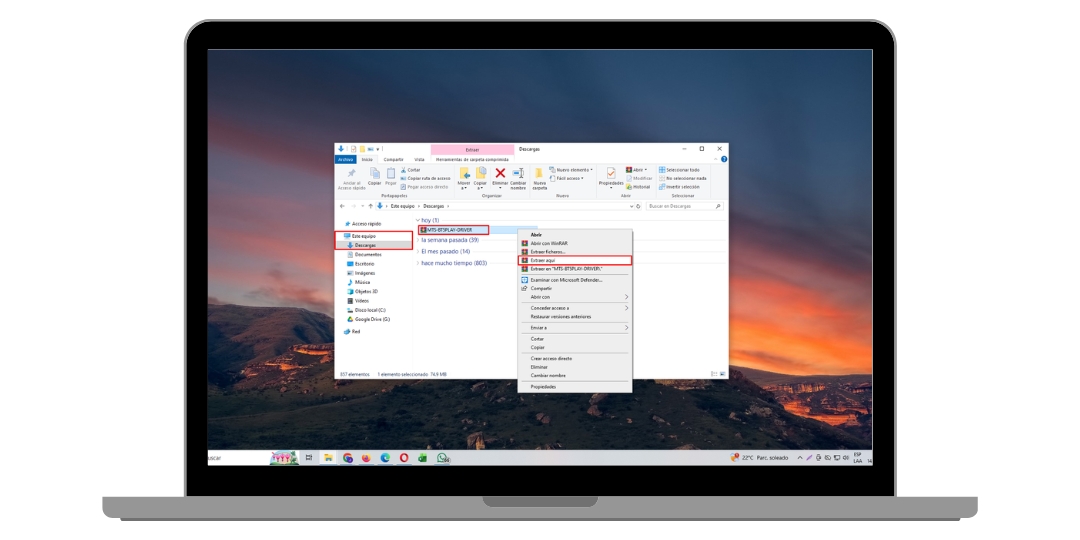Click the 'Buscar en Descargas' search field
This screenshot has width=1080, height=540.
[x=680, y=206]
